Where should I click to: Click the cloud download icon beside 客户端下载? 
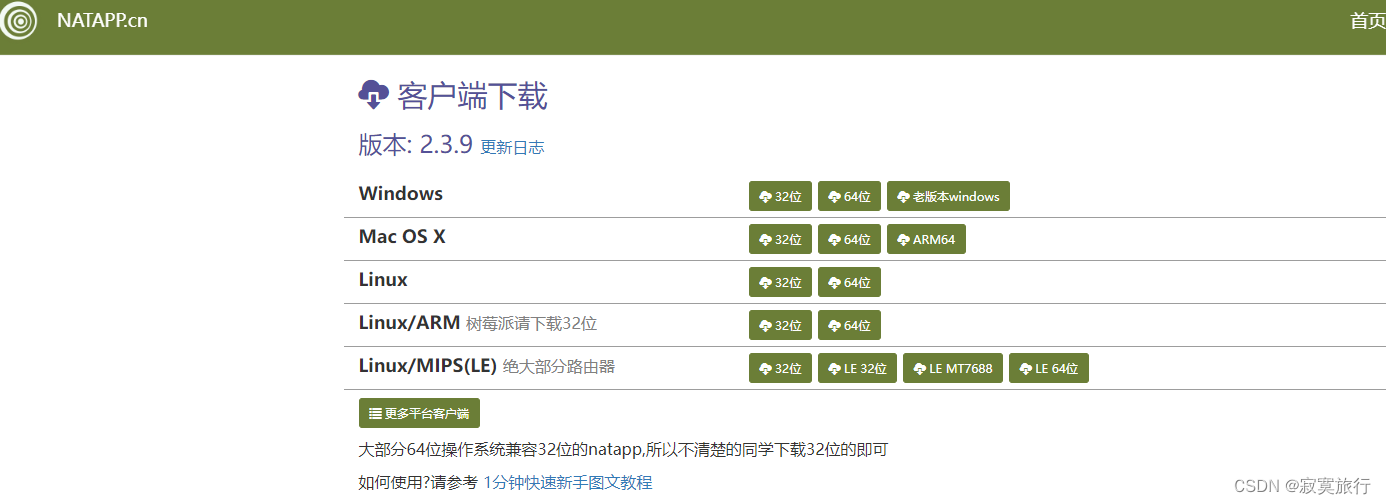[x=373, y=95]
